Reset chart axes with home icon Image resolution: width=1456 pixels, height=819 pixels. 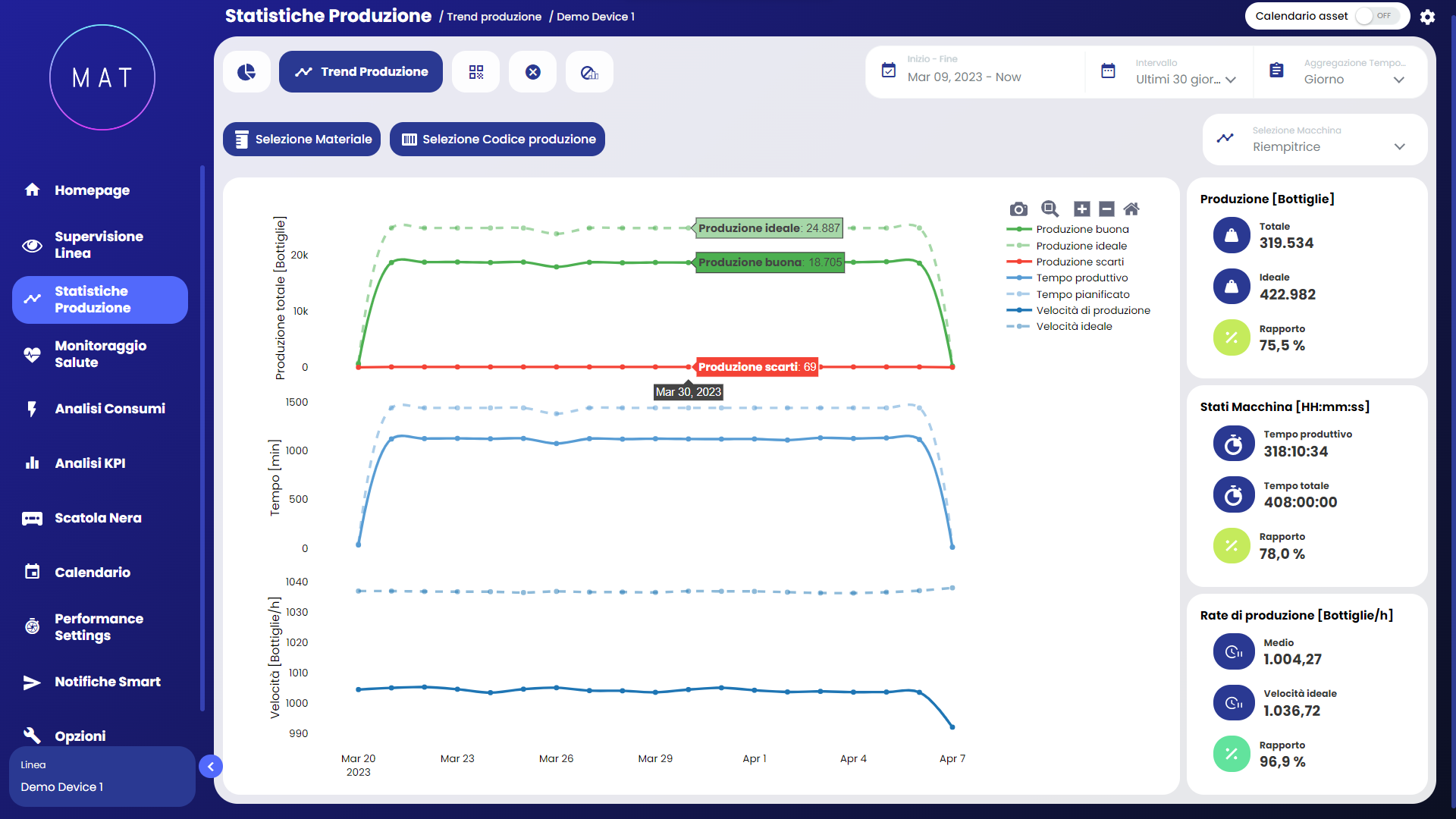1131,209
